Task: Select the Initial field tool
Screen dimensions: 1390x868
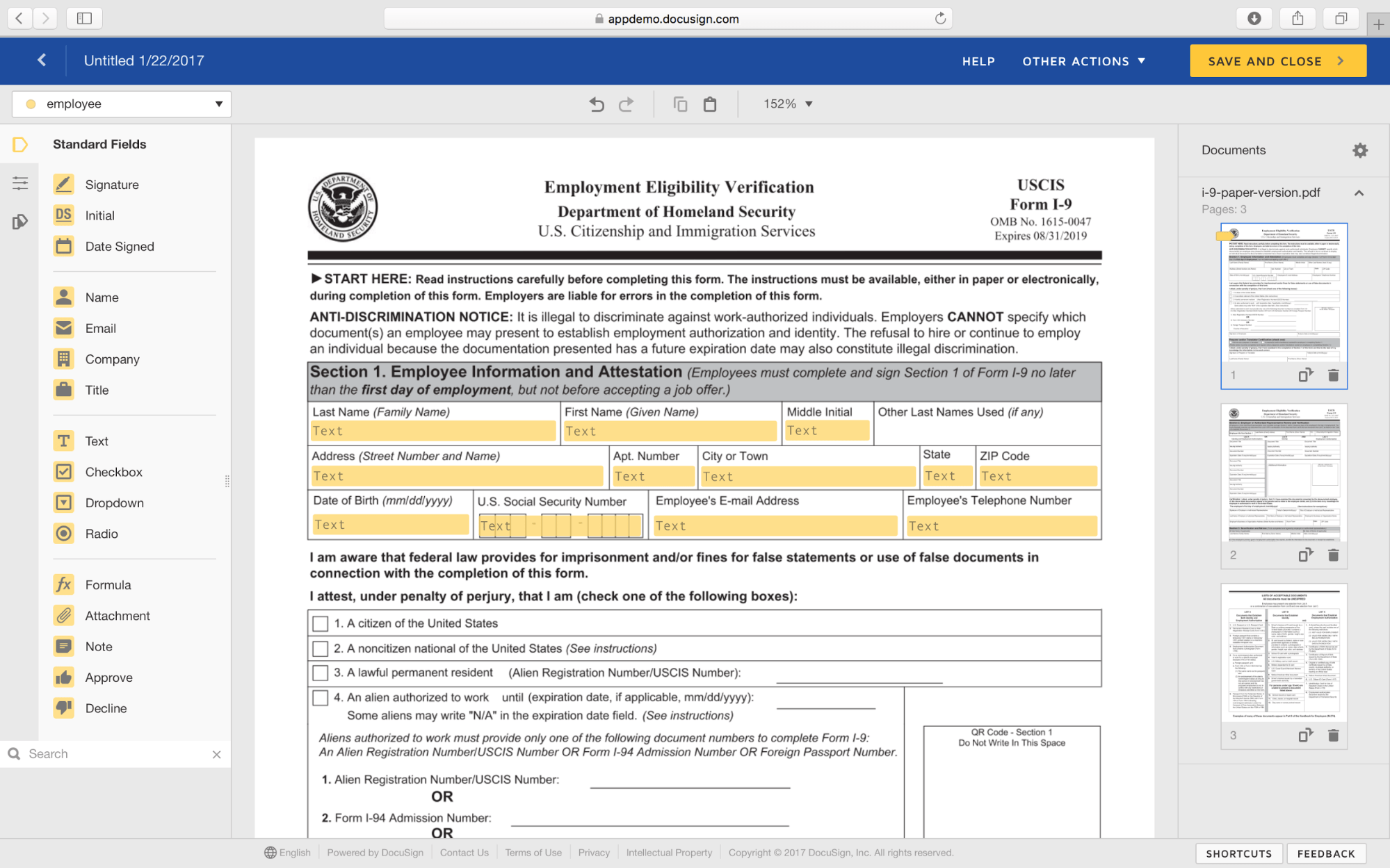Action: [x=99, y=215]
